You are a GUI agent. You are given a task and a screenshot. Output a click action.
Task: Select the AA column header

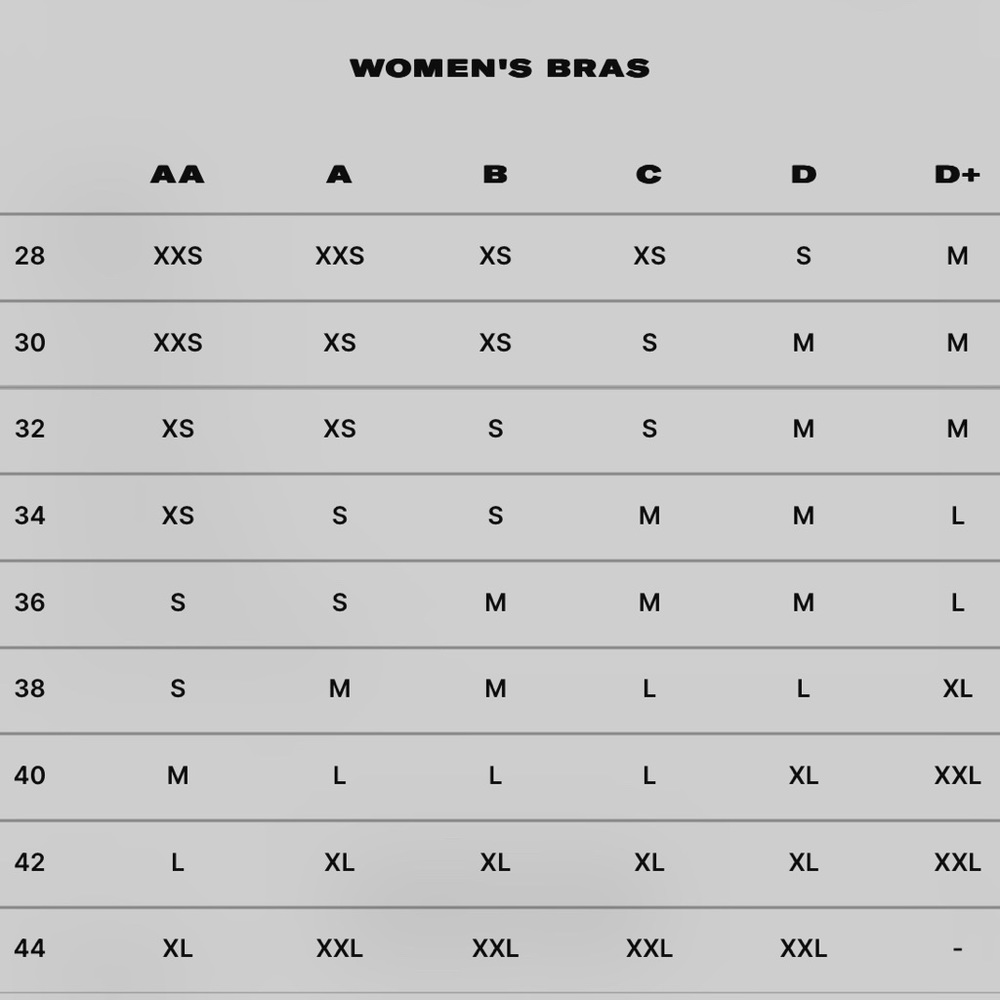(x=177, y=174)
